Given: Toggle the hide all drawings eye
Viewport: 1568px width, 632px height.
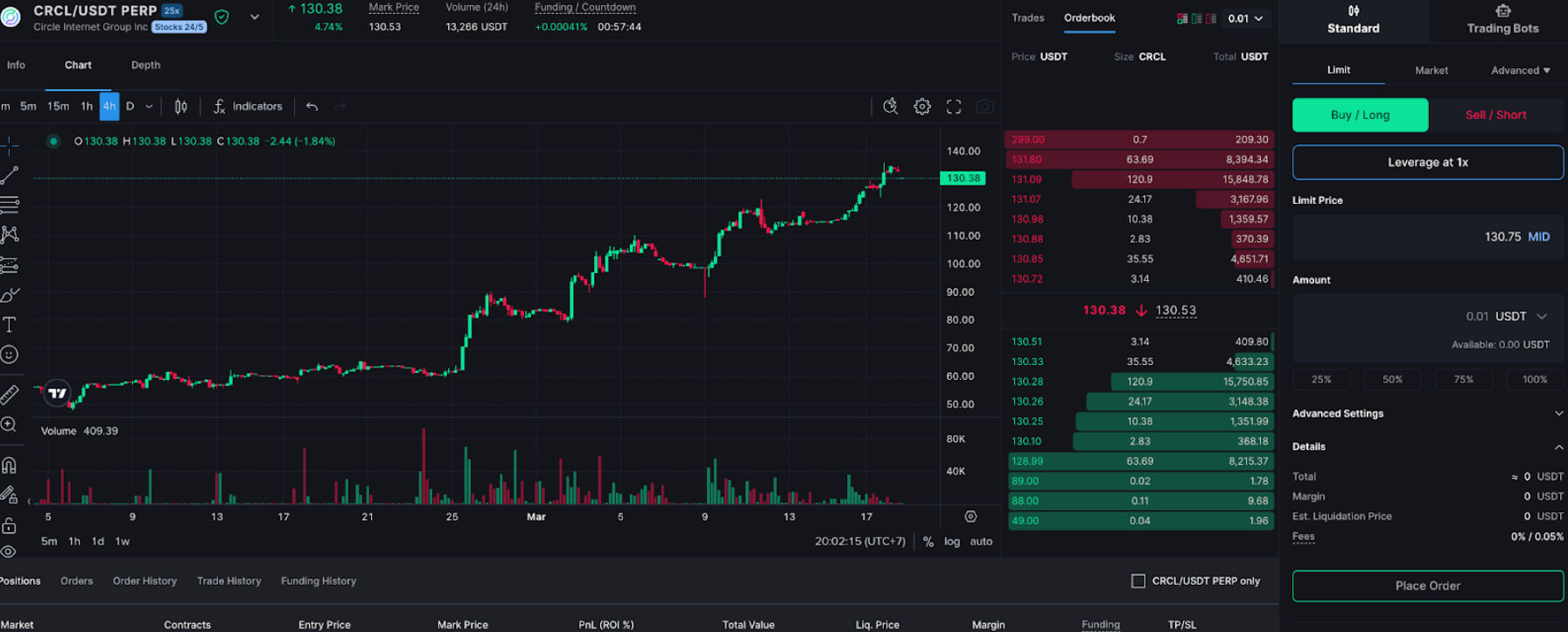Looking at the screenshot, I should click(9, 551).
